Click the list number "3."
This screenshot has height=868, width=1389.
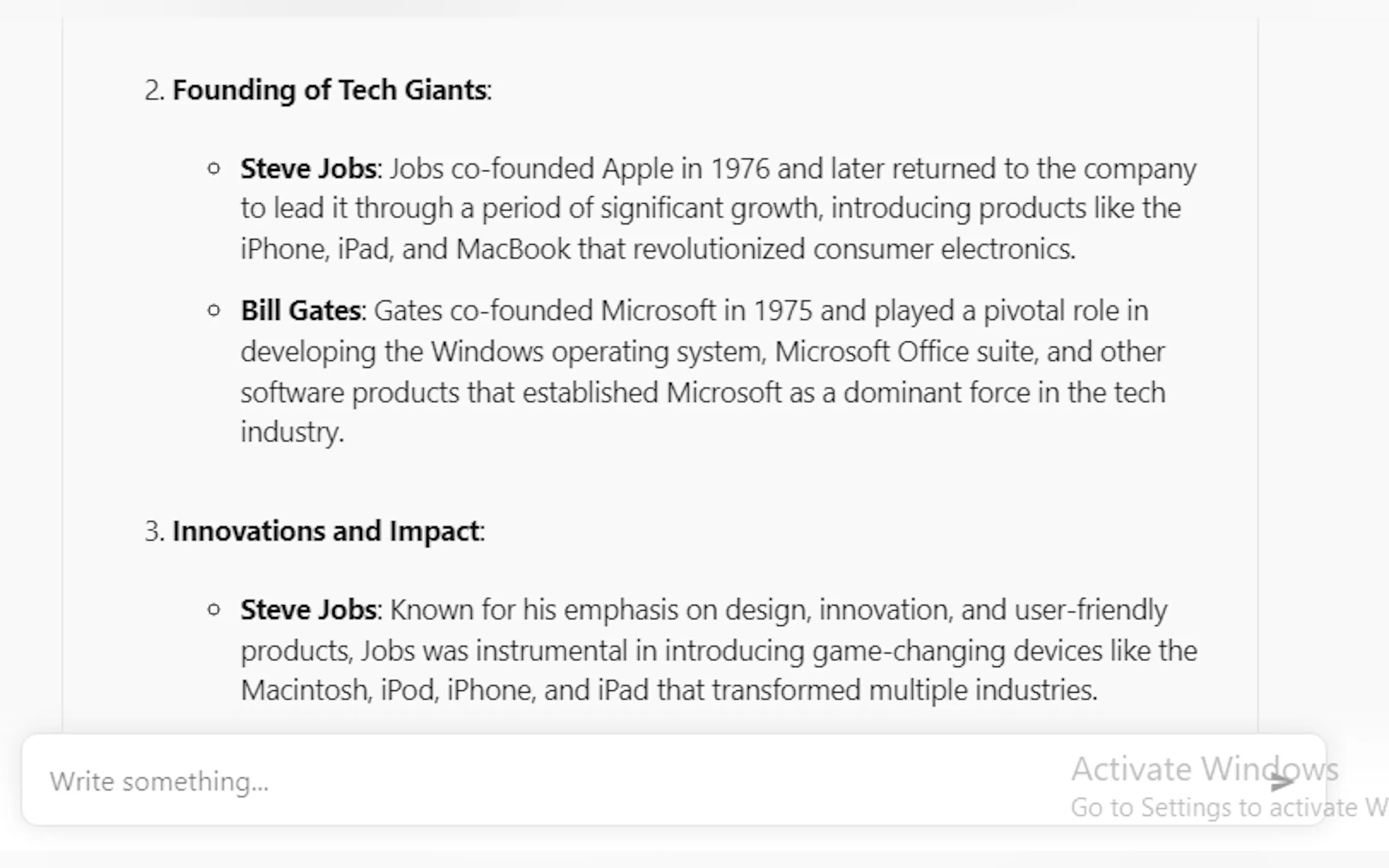(154, 531)
